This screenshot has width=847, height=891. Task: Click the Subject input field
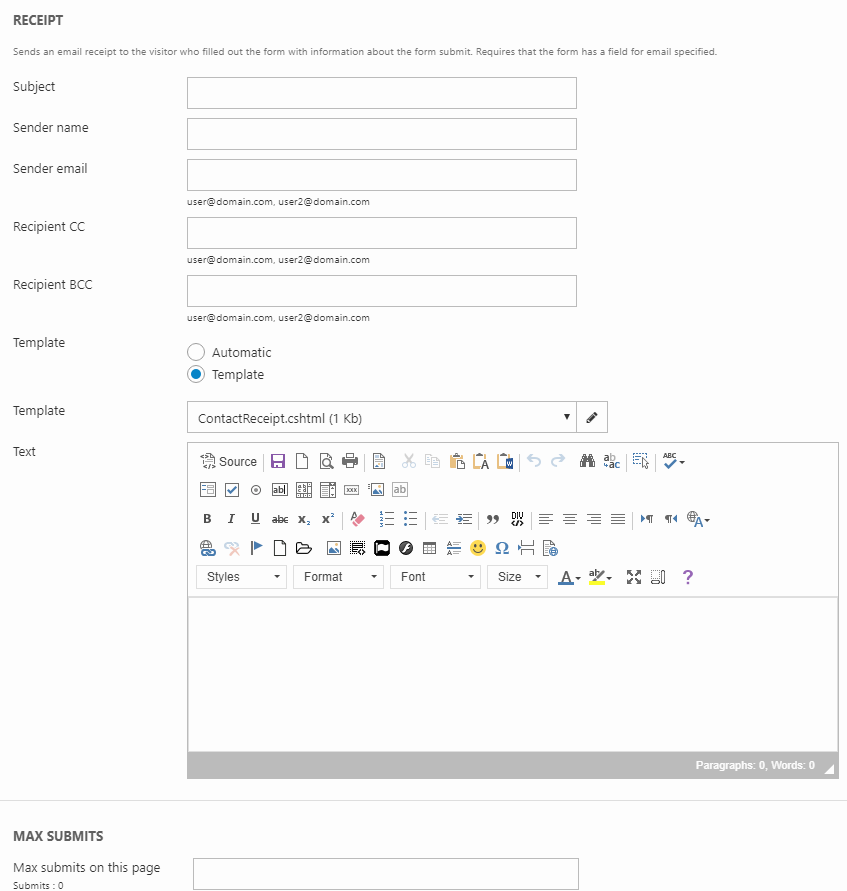click(x=381, y=93)
